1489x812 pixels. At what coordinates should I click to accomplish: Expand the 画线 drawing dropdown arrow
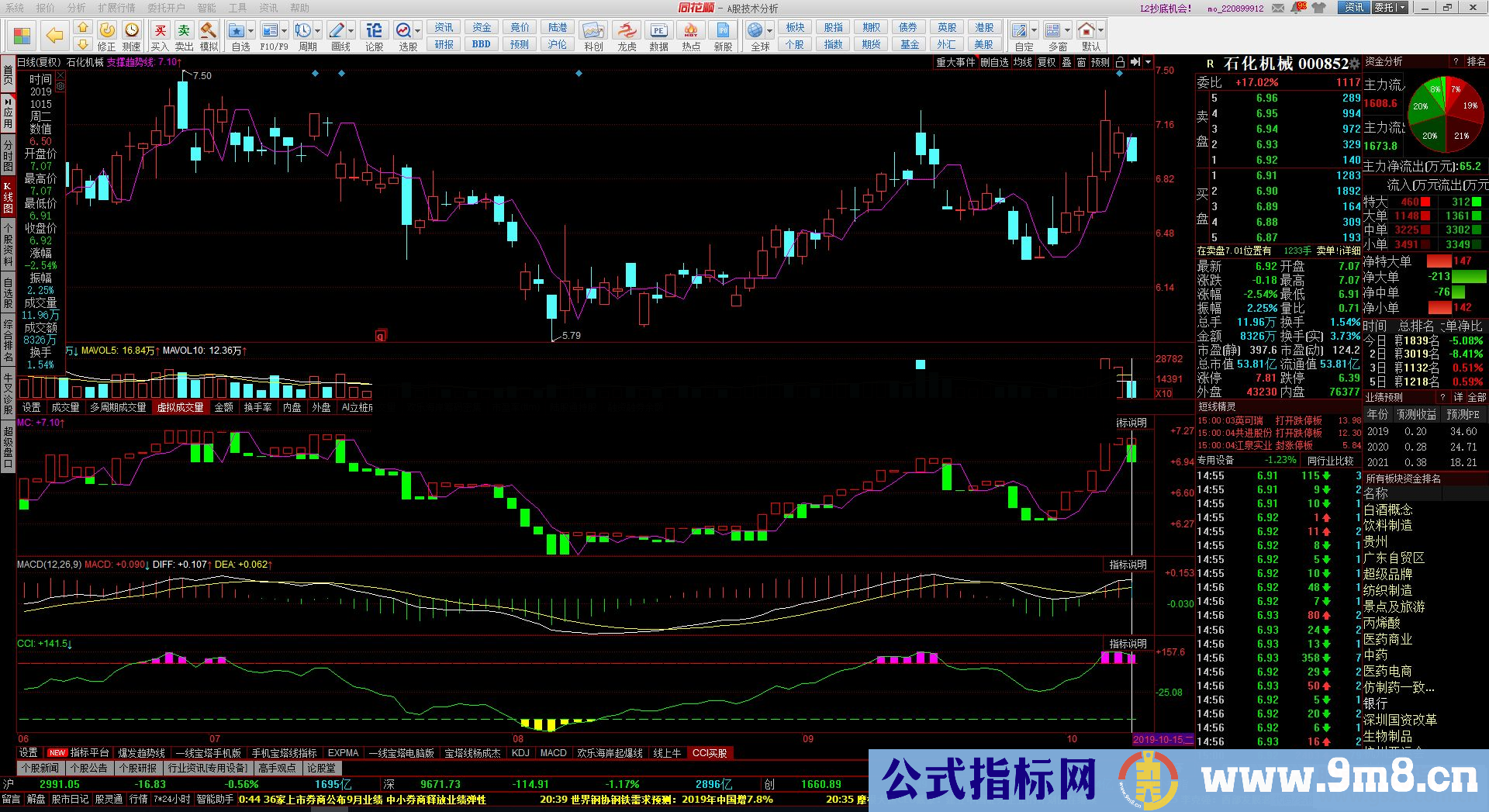coord(351,31)
